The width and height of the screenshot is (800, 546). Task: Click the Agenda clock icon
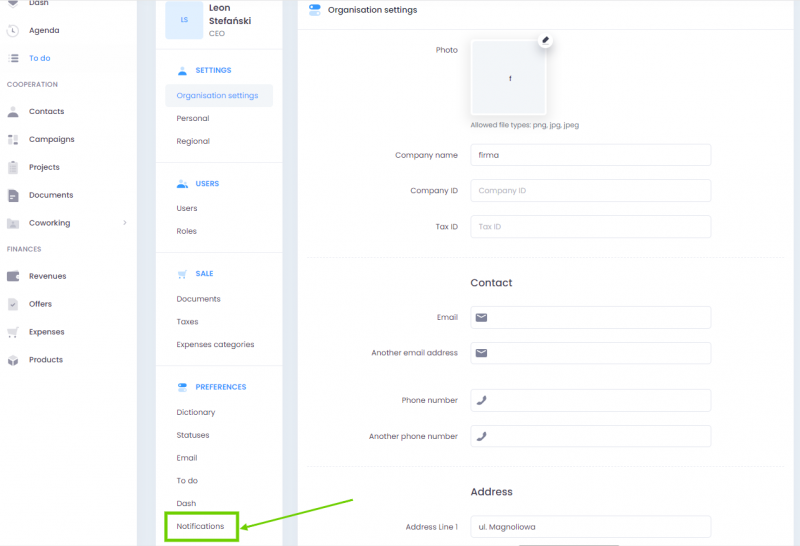click(x=13, y=31)
